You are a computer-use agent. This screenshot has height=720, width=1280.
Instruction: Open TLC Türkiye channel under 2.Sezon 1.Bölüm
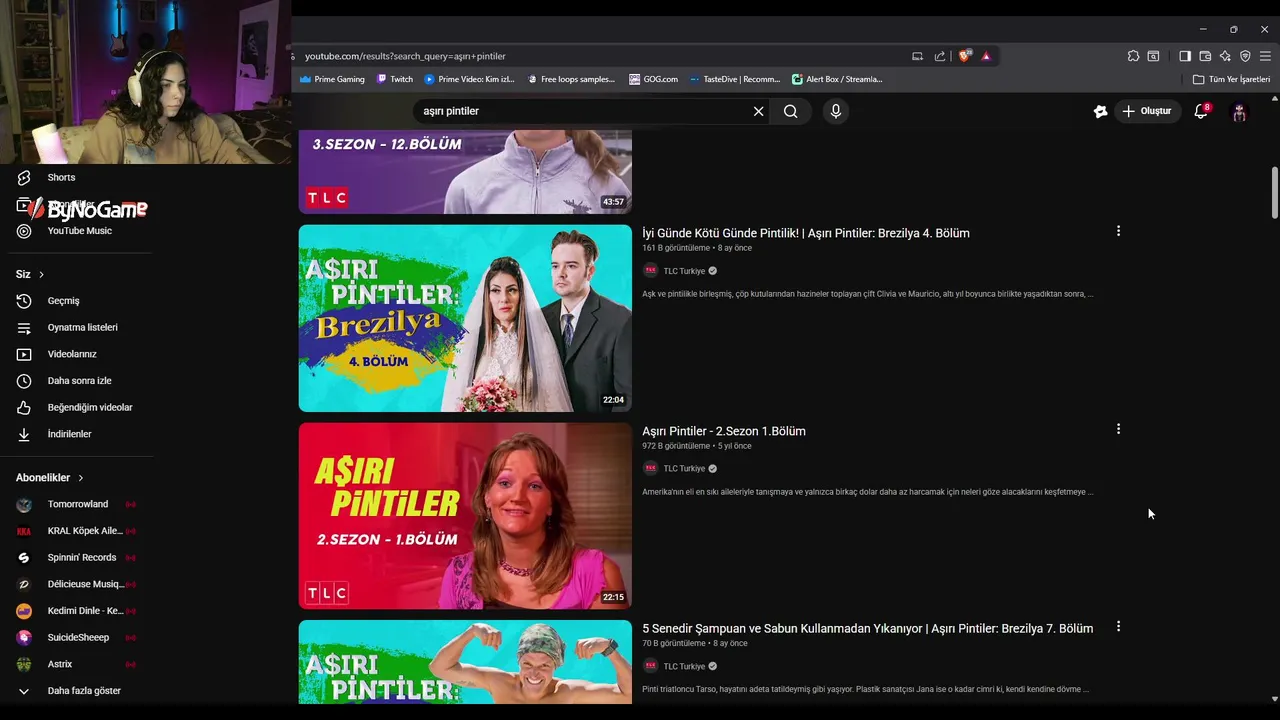tap(684, 468)
